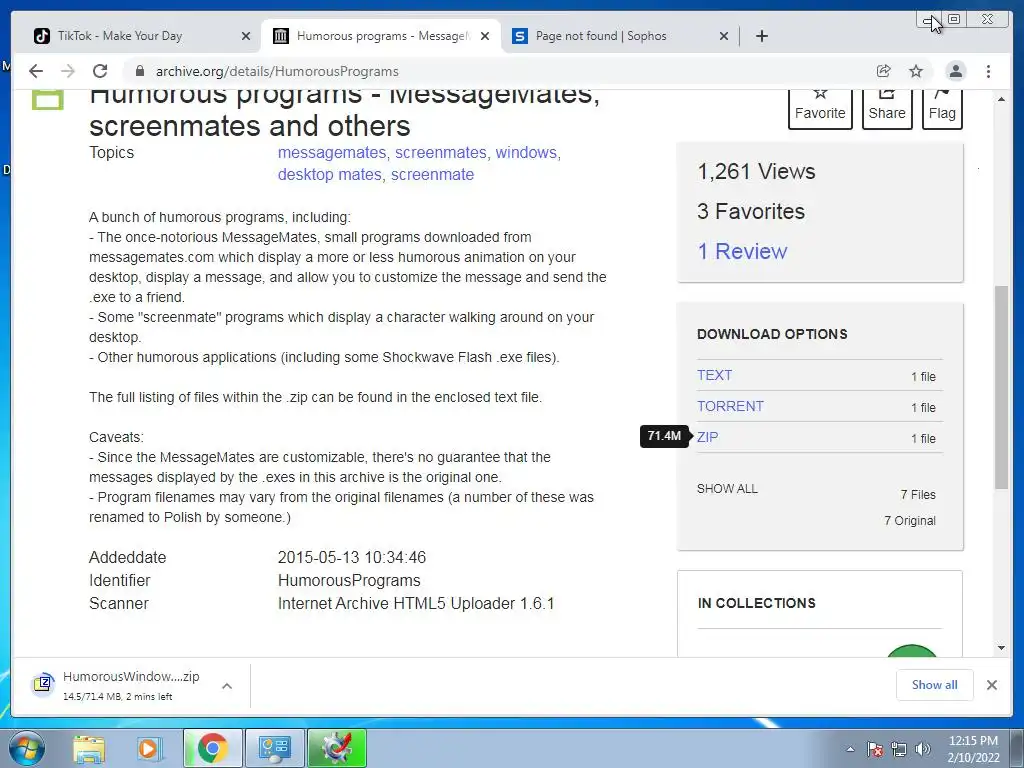This screenshot has width=1024, height=768.
Task: Open the control panel taskbar icon
Action: coord(274,748)
